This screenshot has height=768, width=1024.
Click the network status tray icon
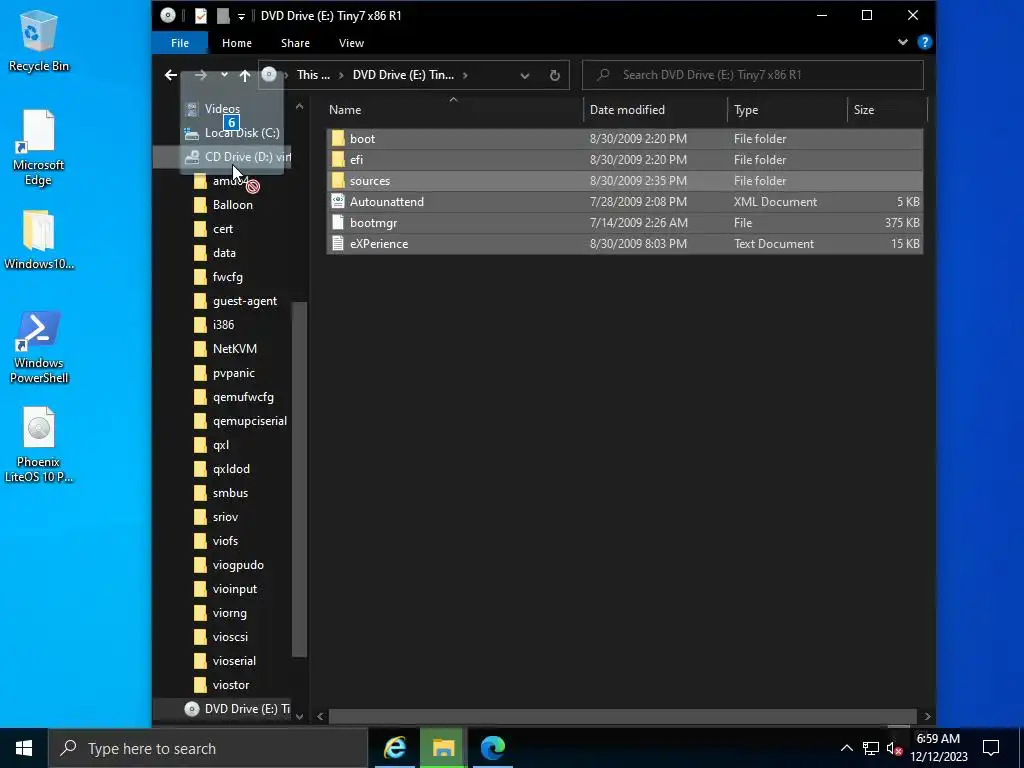pos(871,748)
